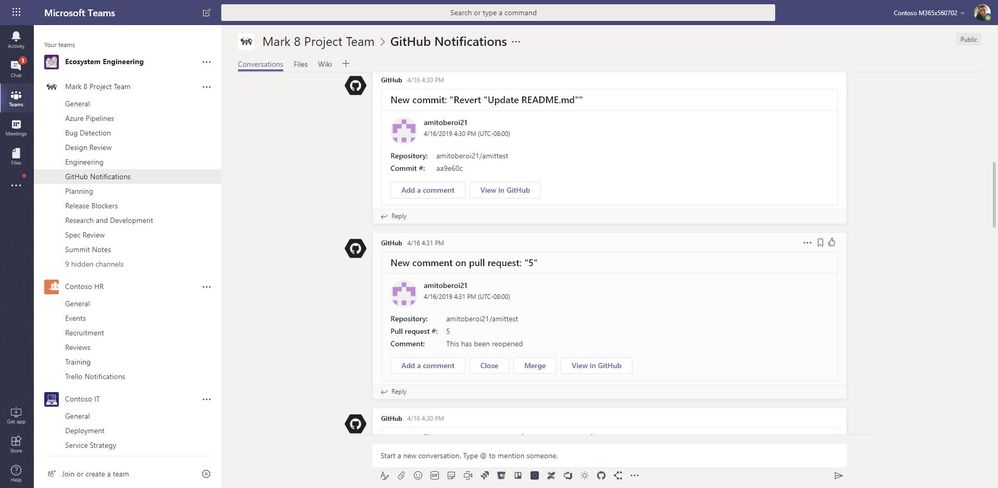Open more options for Contoso HR team

click(206, 287)
